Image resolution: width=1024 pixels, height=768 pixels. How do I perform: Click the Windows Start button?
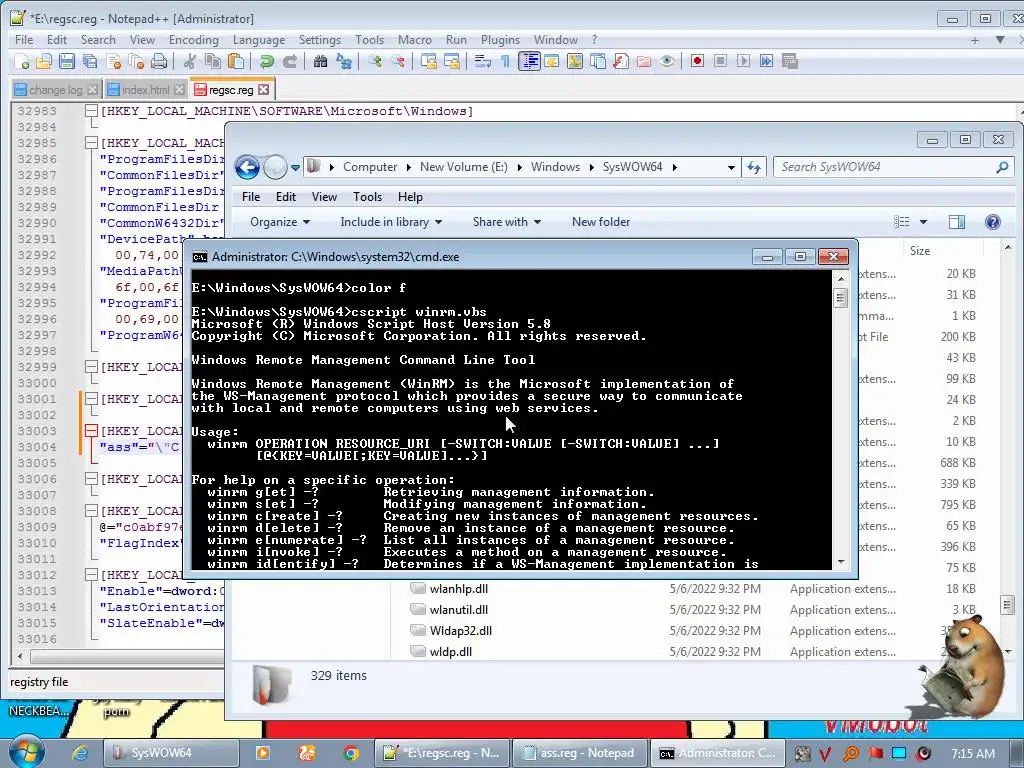[25, 752]
